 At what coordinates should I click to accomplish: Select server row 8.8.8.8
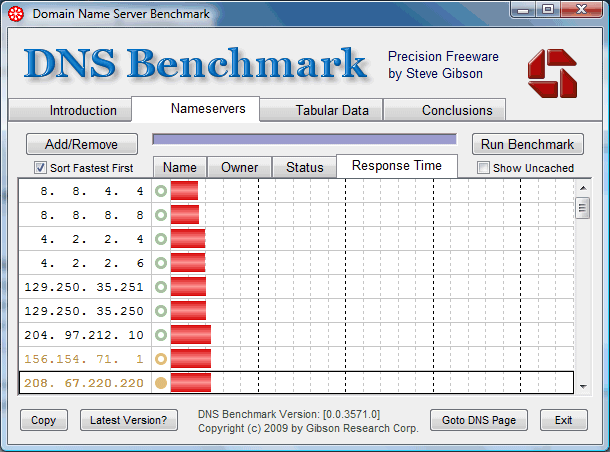296,215
